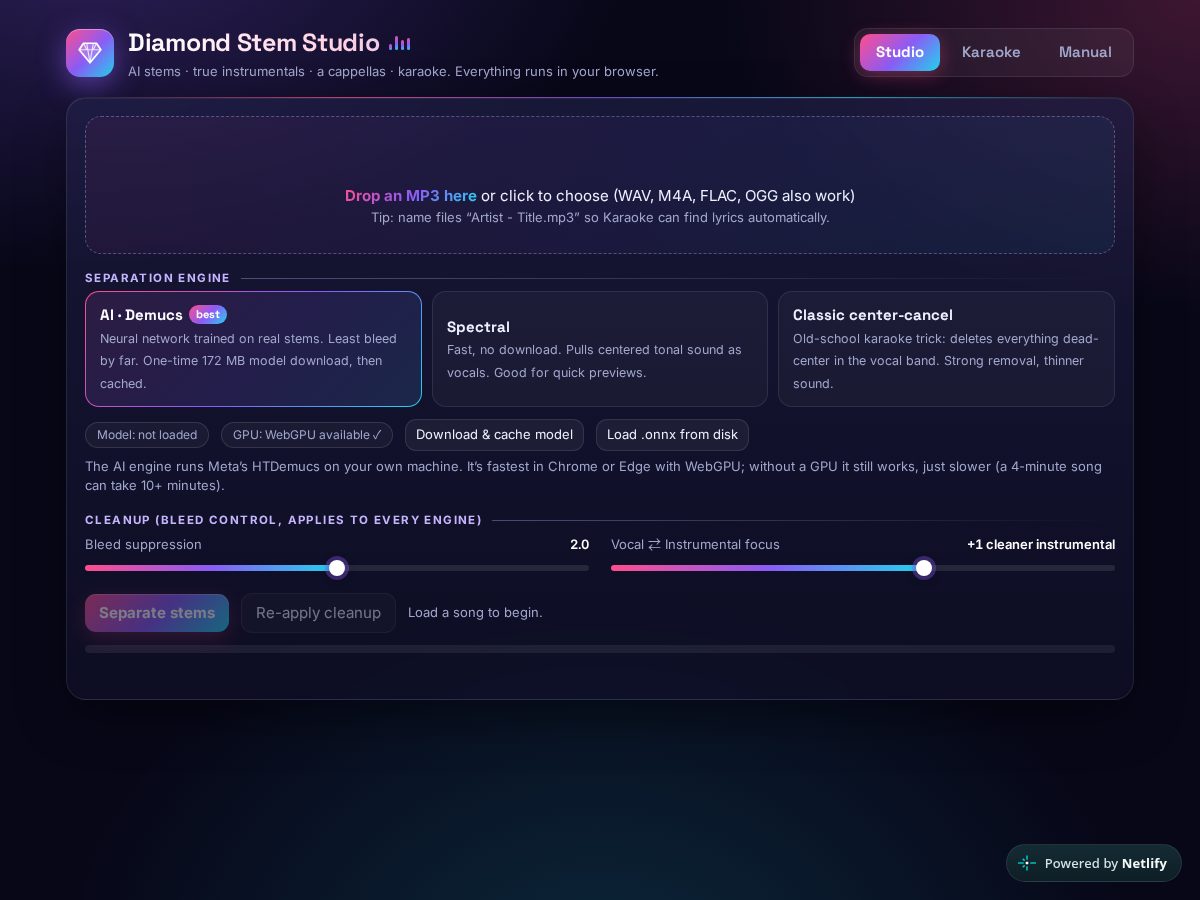Viewport: 1200px width, 900px height.
Task: Open the Manual tab
Action: point(1085,52)
